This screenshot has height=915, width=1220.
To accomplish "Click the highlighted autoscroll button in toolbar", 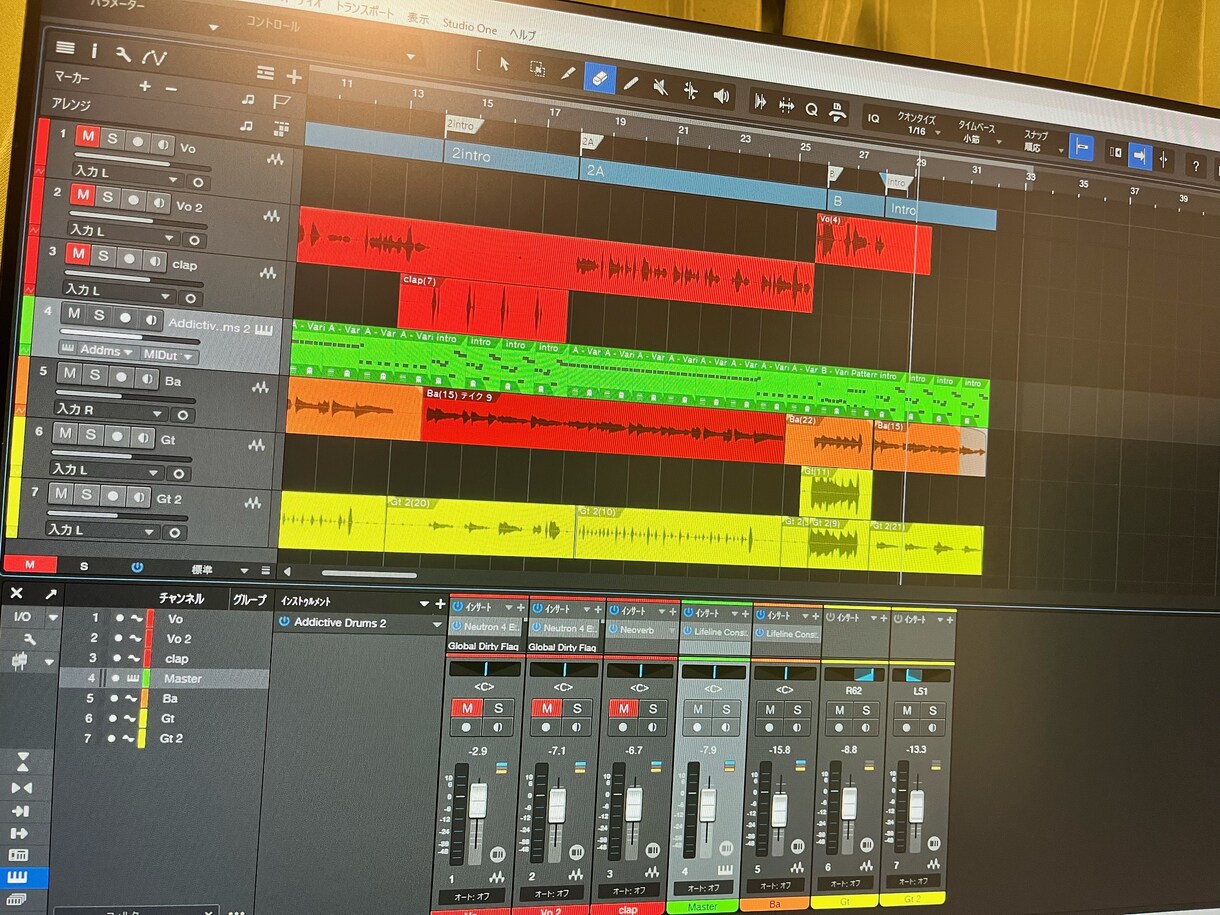I will (1141, 155).
